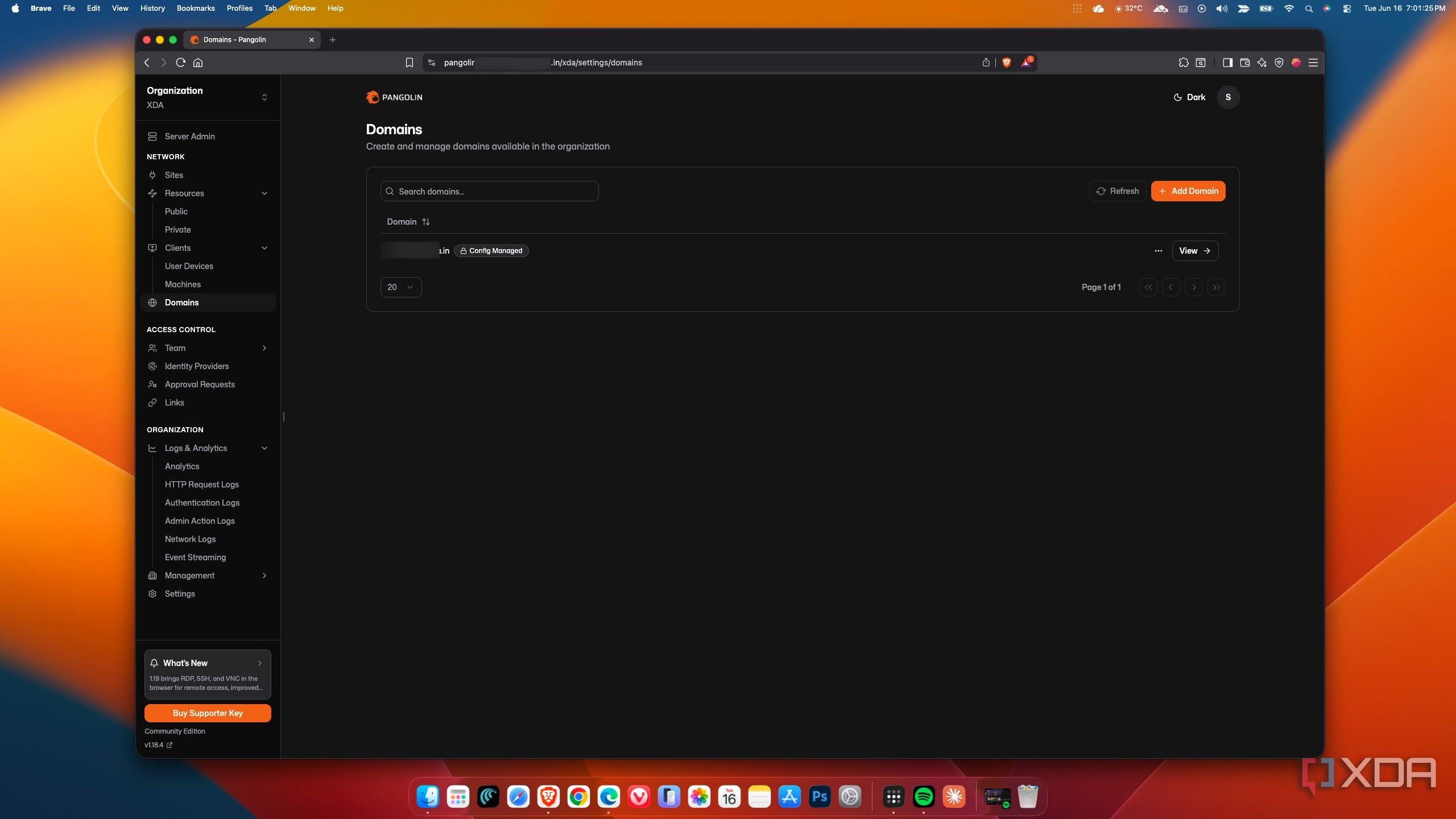Click the Brave Shields icon in address bar

tap(1007, 63)
